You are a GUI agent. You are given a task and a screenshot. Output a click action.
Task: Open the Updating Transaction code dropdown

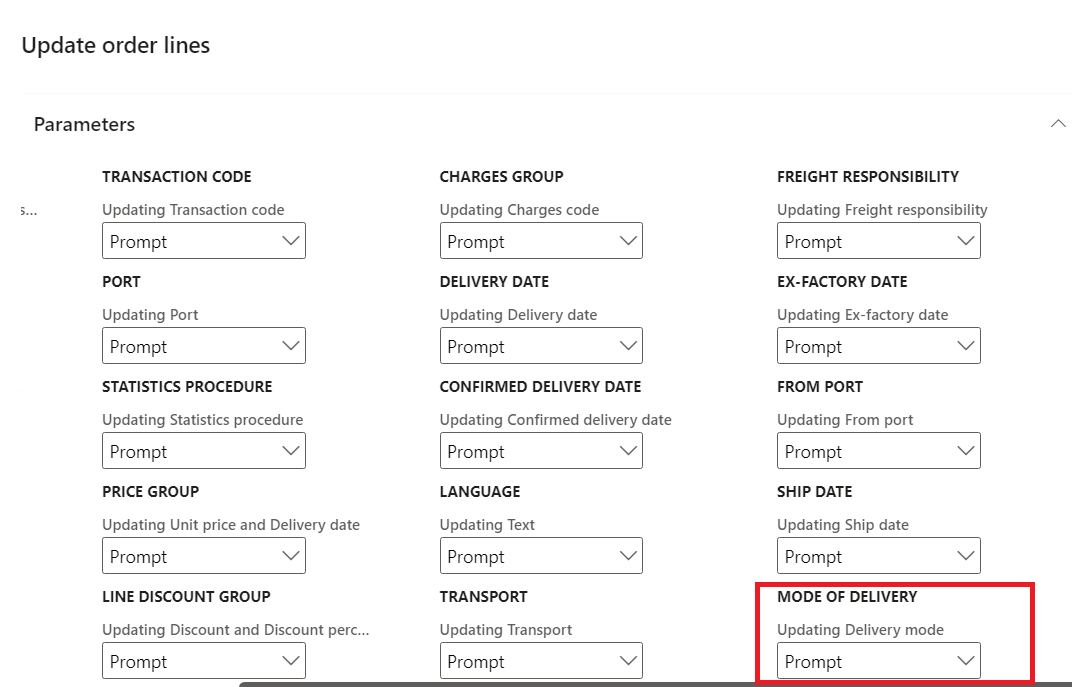point(204,241)
